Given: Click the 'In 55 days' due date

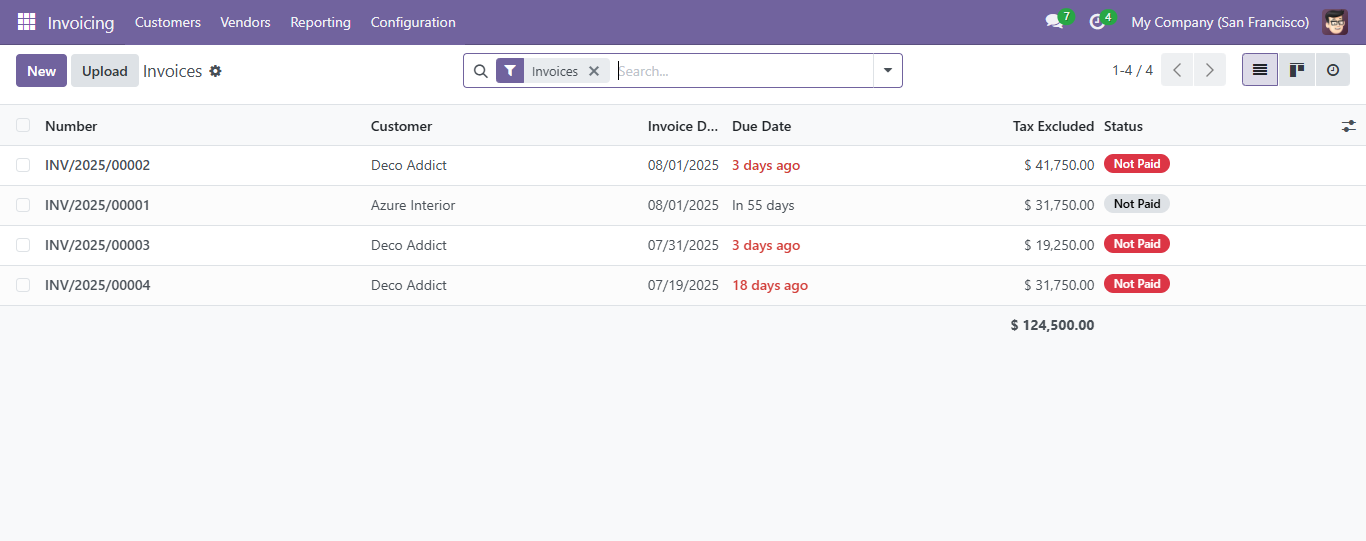Looking at the screenshot, I should coord(763,205).
